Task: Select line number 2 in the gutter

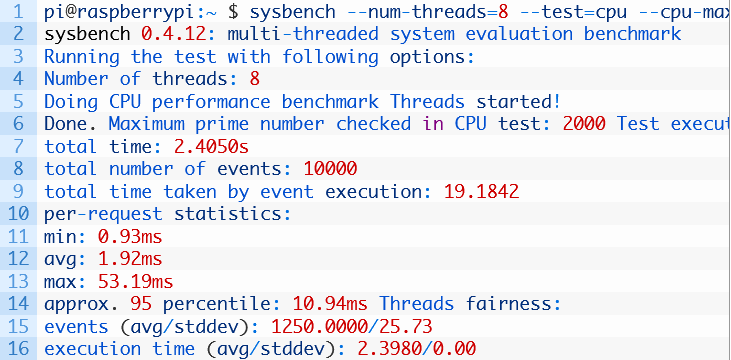Action: pyautogui.click(x=19, y=34)
